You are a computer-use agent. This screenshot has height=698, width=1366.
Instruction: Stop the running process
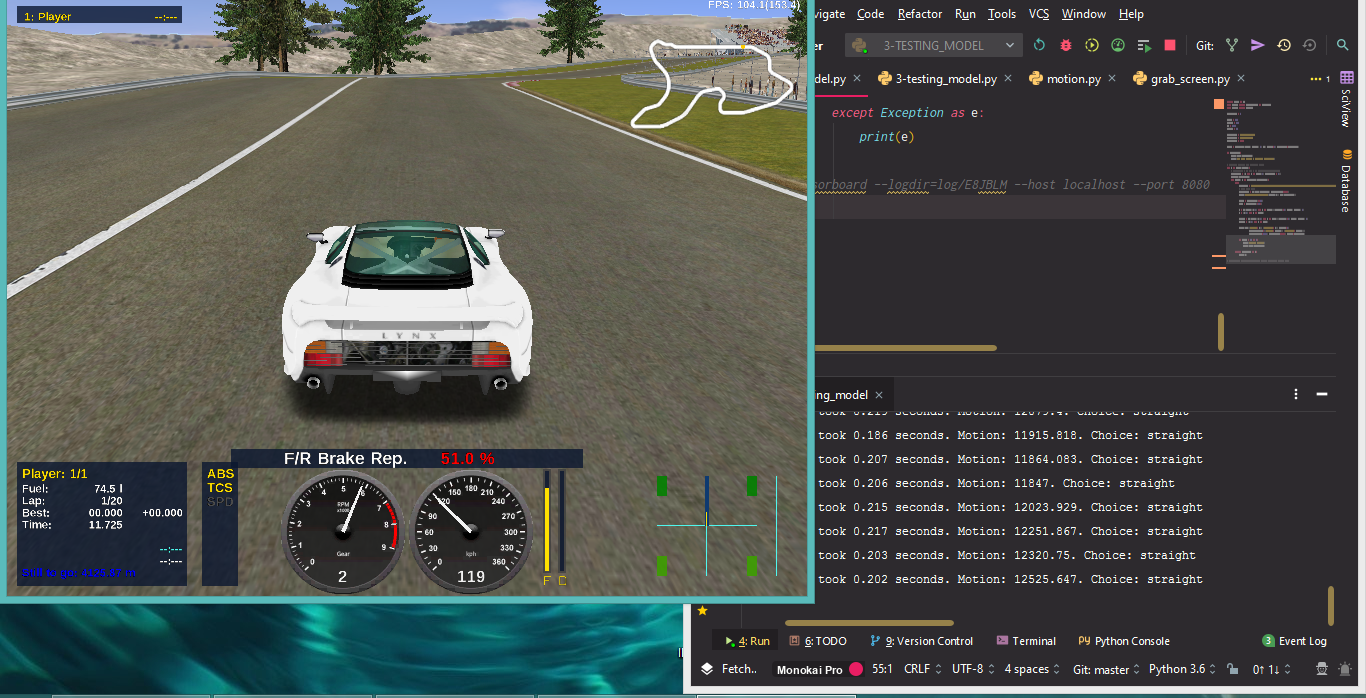pyautogui.click(x=1169, y=45)
